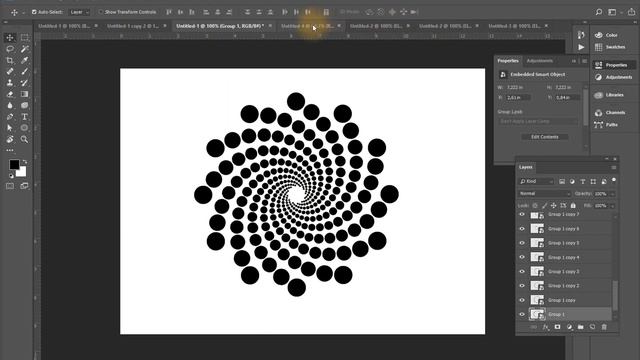Viewport: 640px width, 360px height.
Task: Click the Edit Contents button
Action: coord(544,137)
